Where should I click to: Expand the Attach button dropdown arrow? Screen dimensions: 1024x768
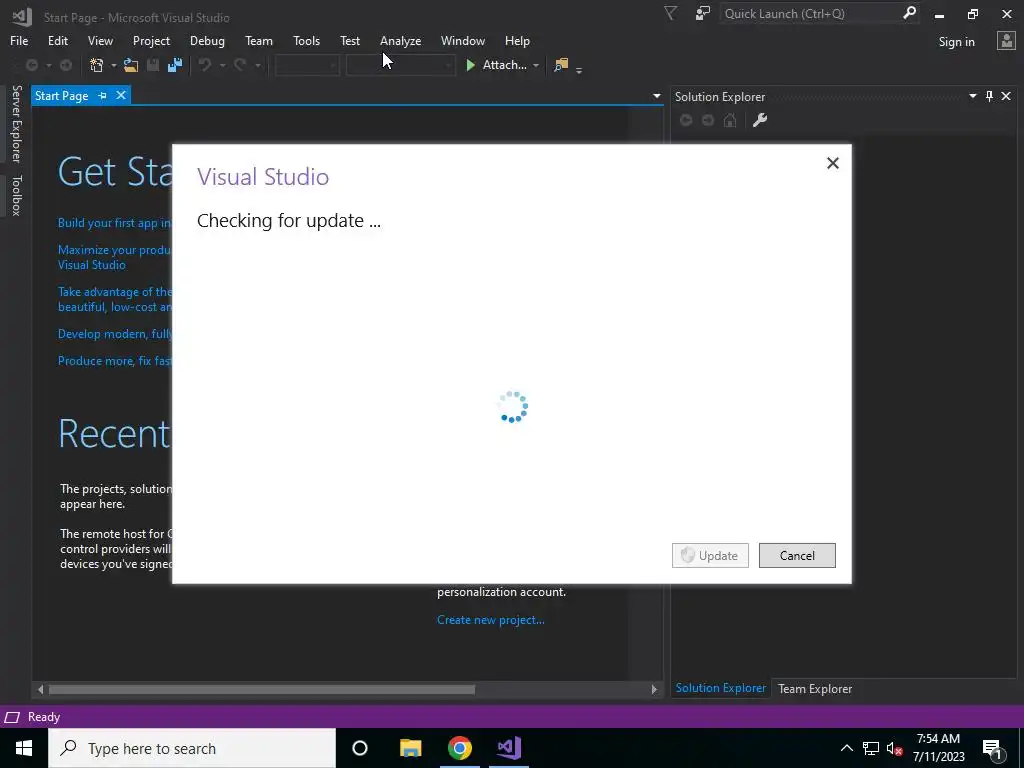tap(536, 65)
